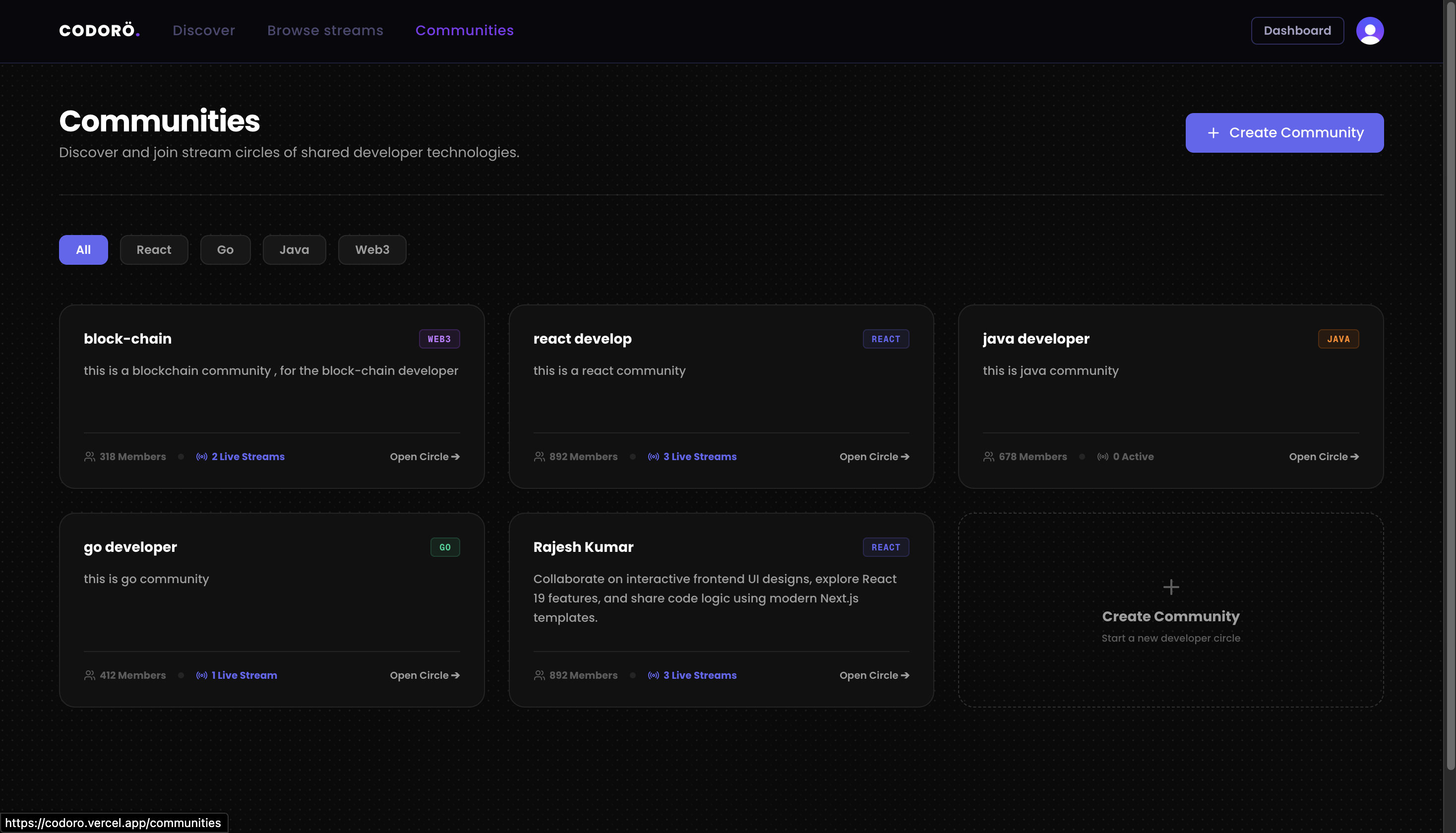Click the REACT badge on Rajesh Kumar card
1456x833 pixels.
[x=886, y=547]
